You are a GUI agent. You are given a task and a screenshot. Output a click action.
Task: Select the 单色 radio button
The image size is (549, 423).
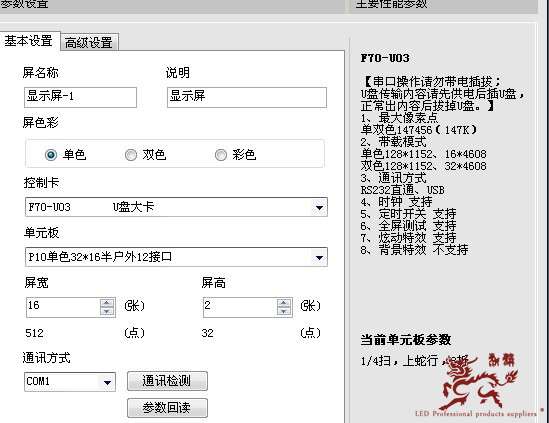(x=51, y=154)
